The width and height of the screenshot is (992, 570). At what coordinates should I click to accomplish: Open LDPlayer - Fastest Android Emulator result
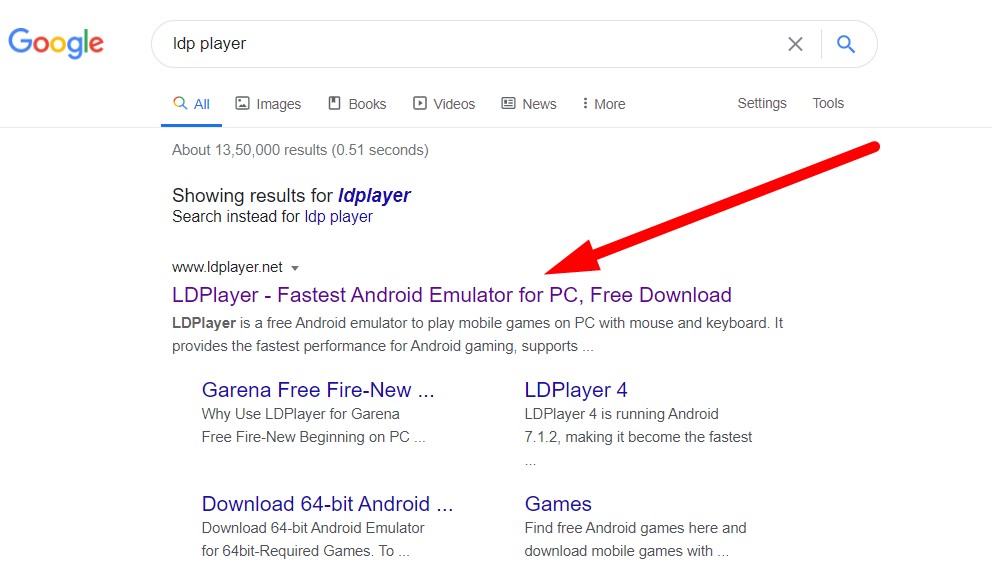tap(452, 295)
